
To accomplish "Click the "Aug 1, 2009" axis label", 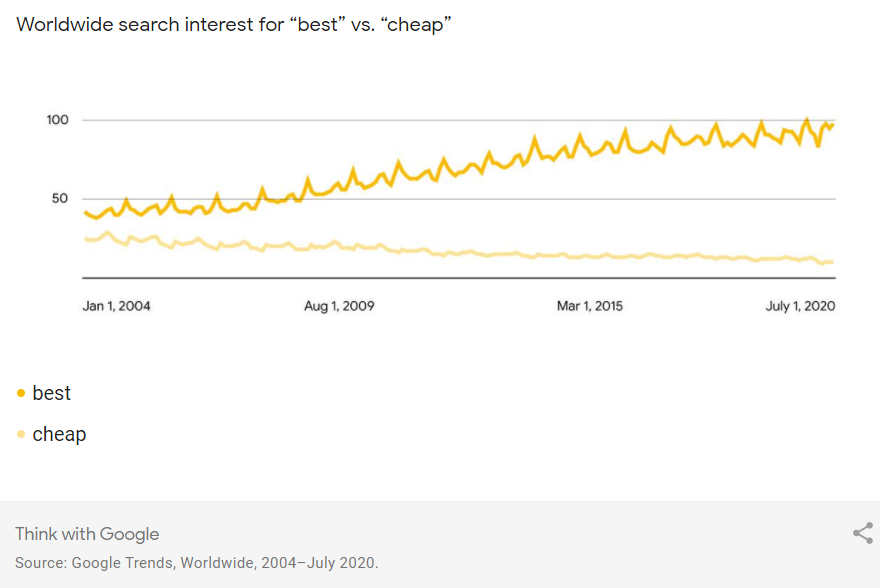I will [x=339, y=306].
